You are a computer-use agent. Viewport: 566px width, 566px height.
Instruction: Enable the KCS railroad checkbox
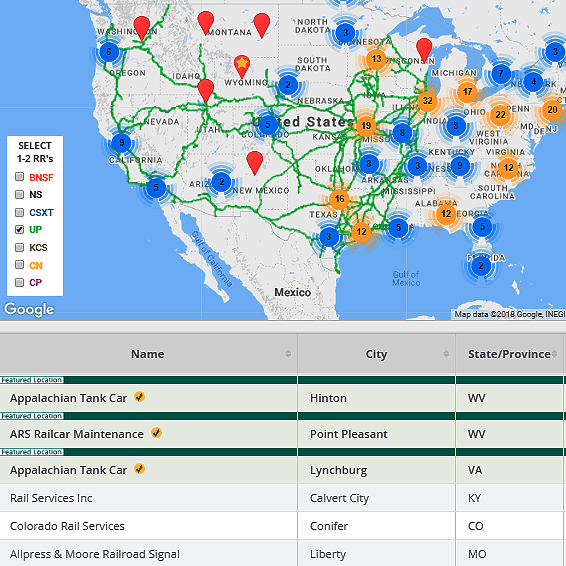[19, 247]
